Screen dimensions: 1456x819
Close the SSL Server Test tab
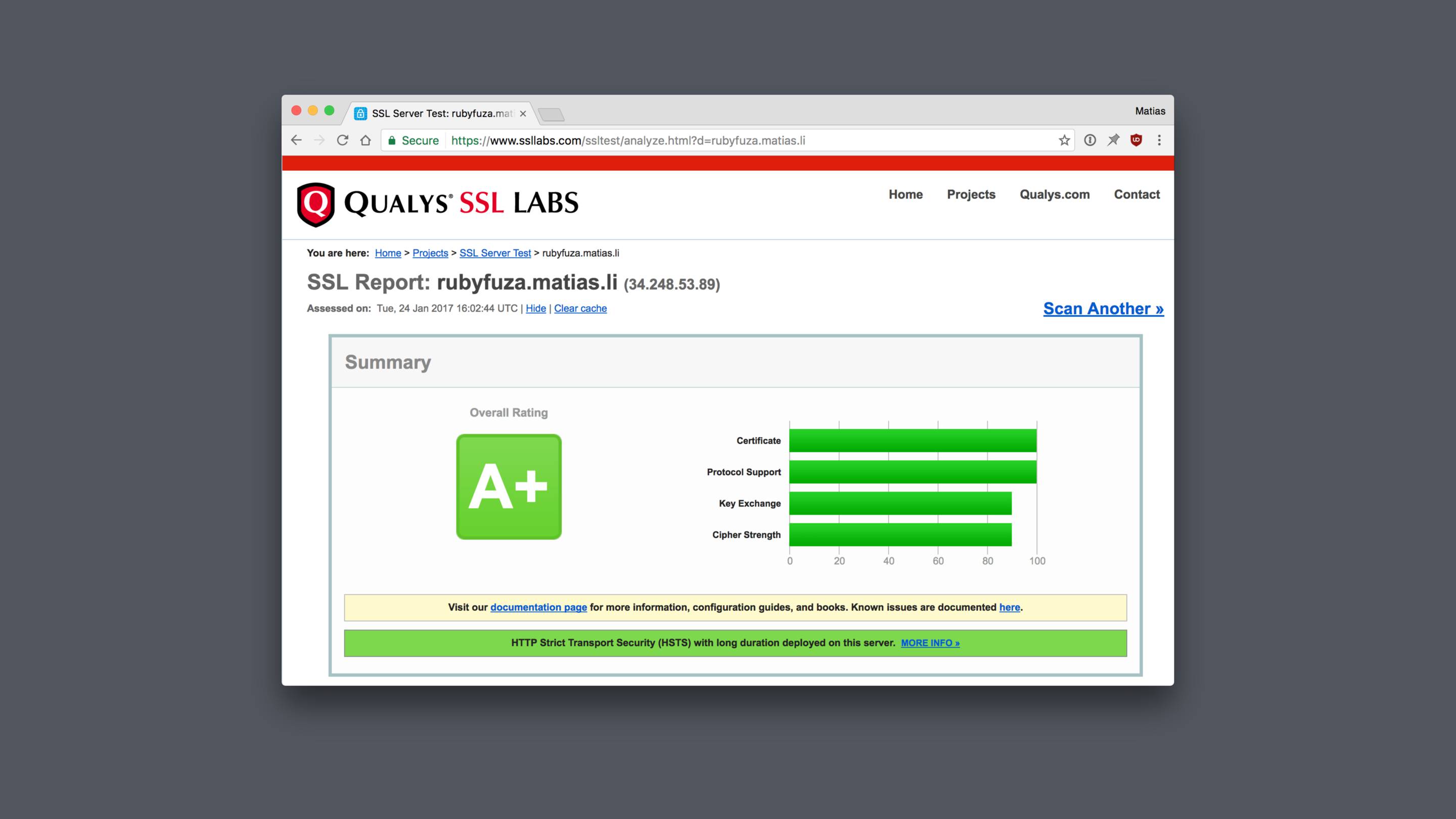(523, 114)
